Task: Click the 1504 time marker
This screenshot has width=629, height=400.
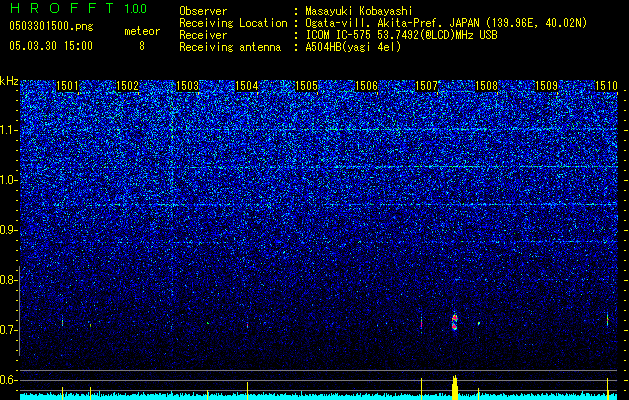Action: click(247, 86)
